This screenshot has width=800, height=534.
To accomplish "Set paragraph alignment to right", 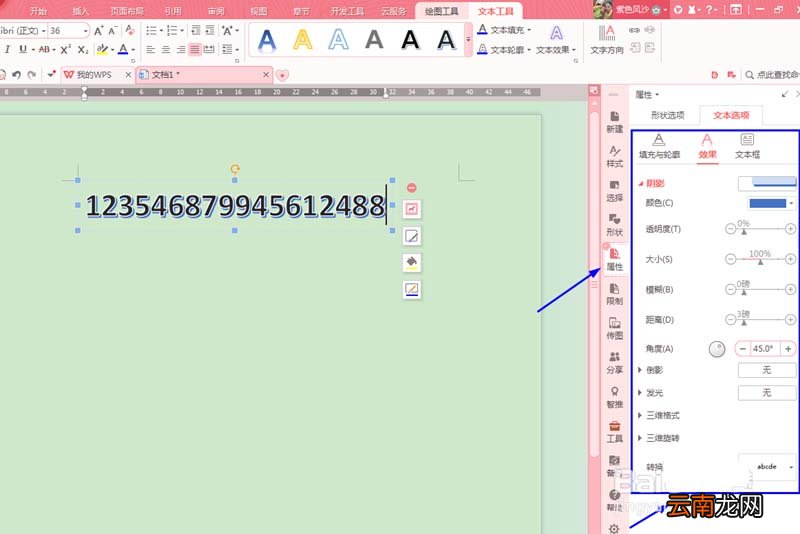I will pyautogui.click(x=181, y=49).
